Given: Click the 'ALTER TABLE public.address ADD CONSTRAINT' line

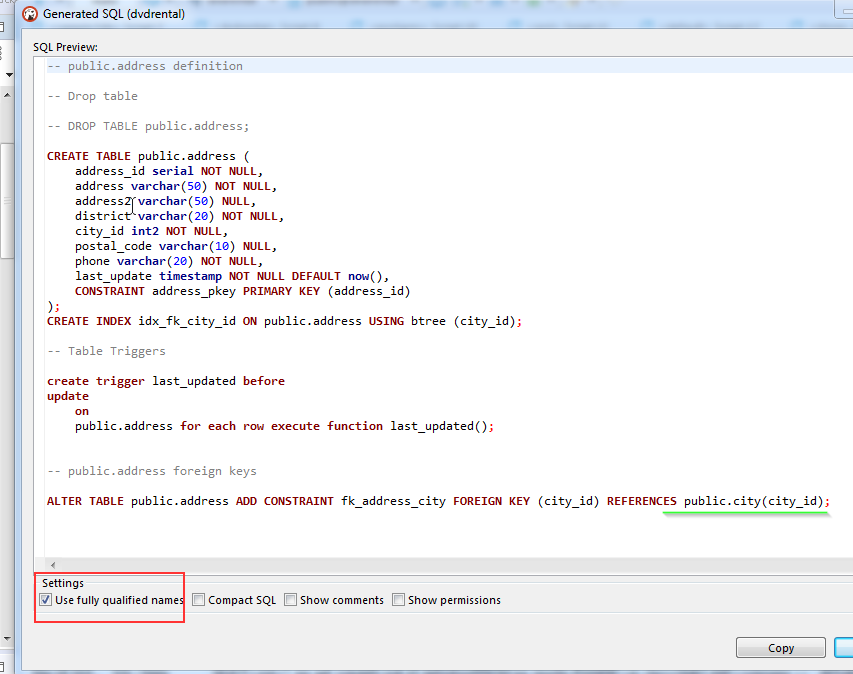Looking at the screenshot, I should point(438,501).
